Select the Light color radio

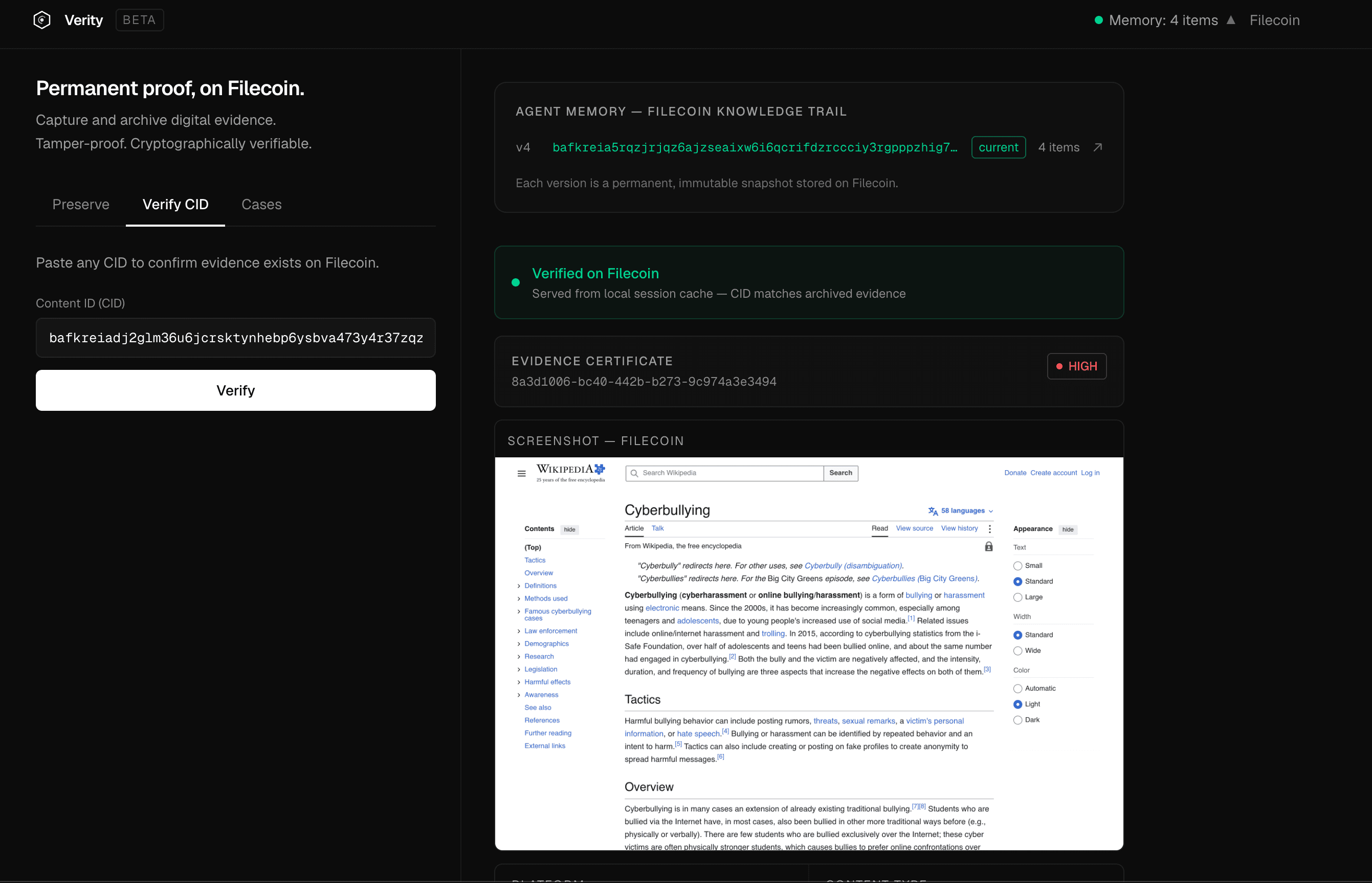[x=1017, y=704]
